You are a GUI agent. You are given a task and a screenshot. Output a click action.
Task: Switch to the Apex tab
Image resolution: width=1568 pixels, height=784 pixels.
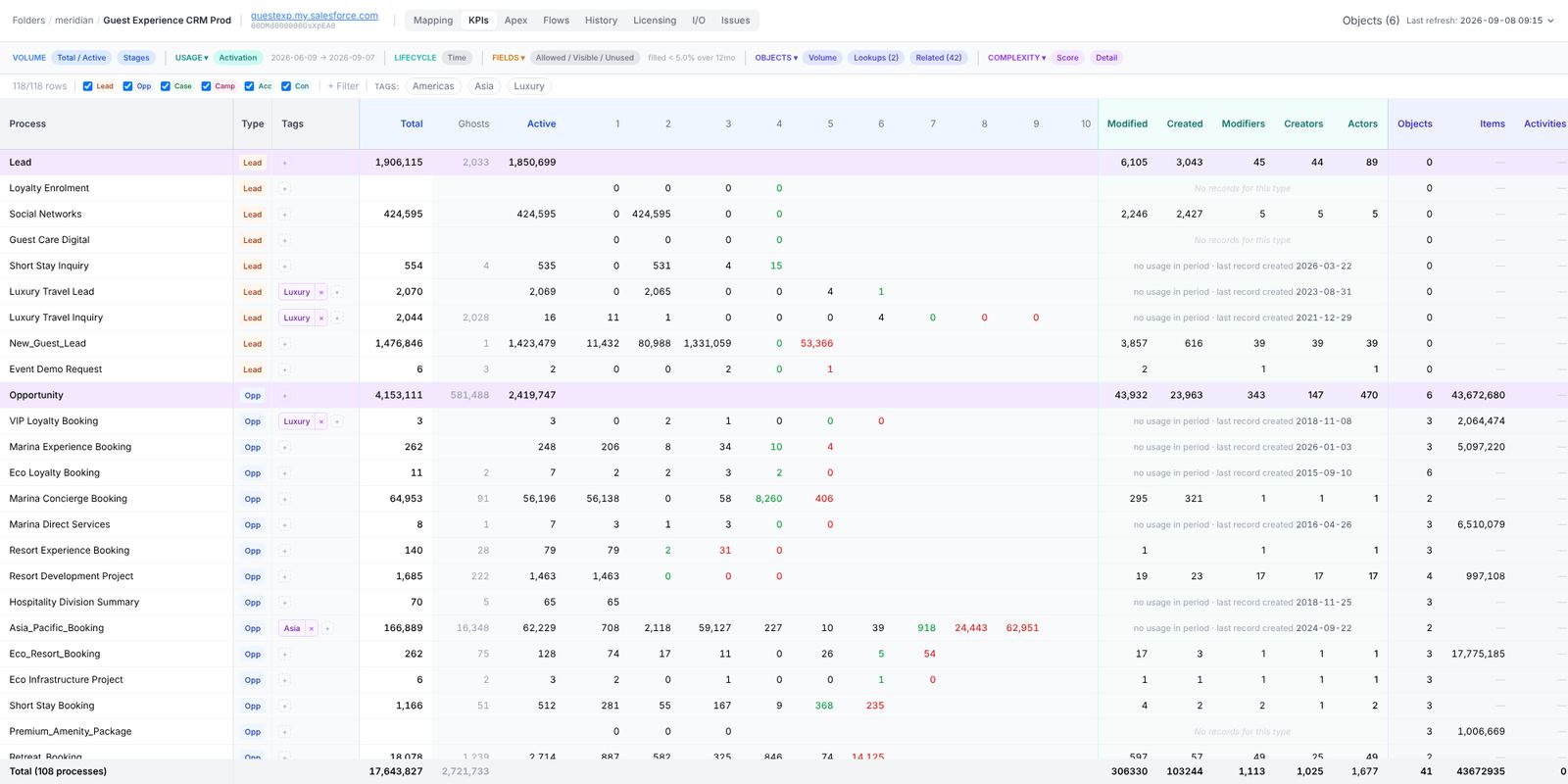point(515,21)
